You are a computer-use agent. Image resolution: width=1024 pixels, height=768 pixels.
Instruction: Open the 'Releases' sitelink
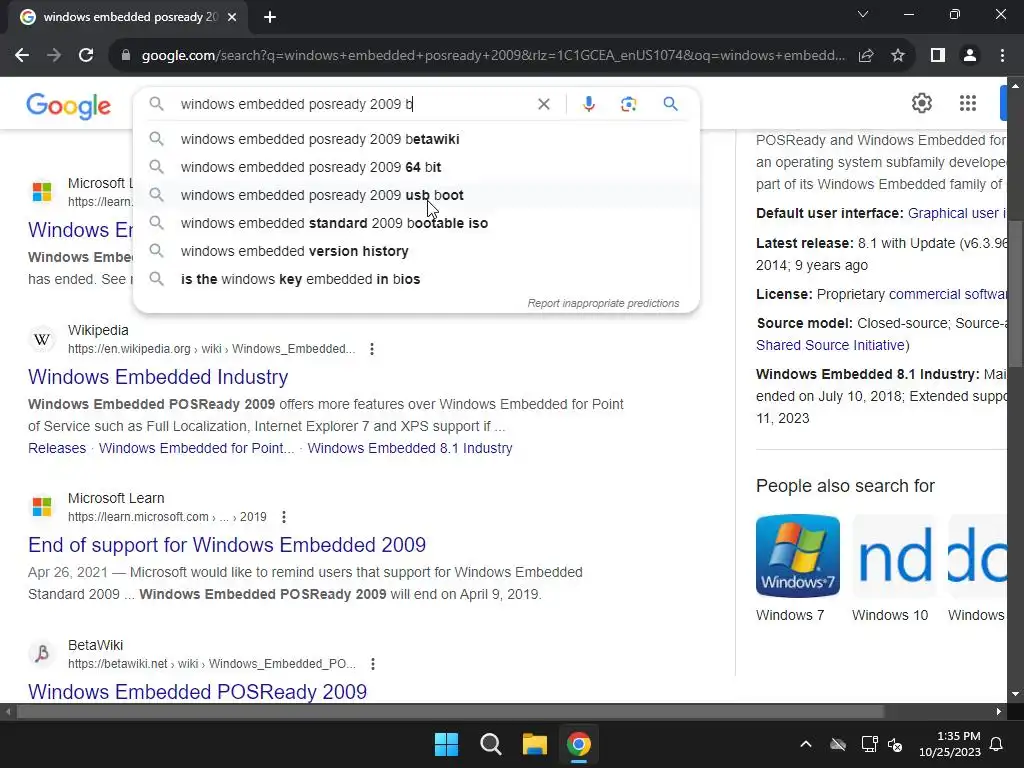point(57,448)
